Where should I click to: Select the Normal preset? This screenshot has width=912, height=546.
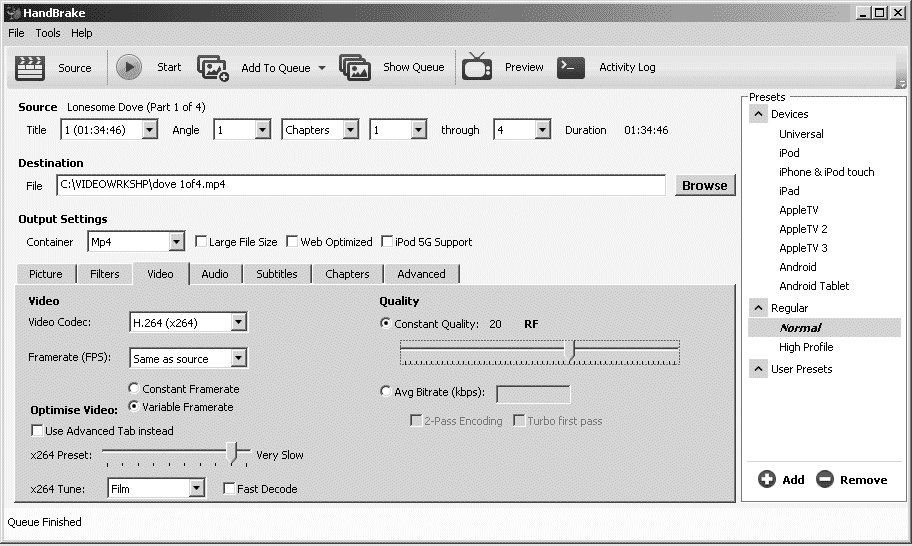coord(824,327)
